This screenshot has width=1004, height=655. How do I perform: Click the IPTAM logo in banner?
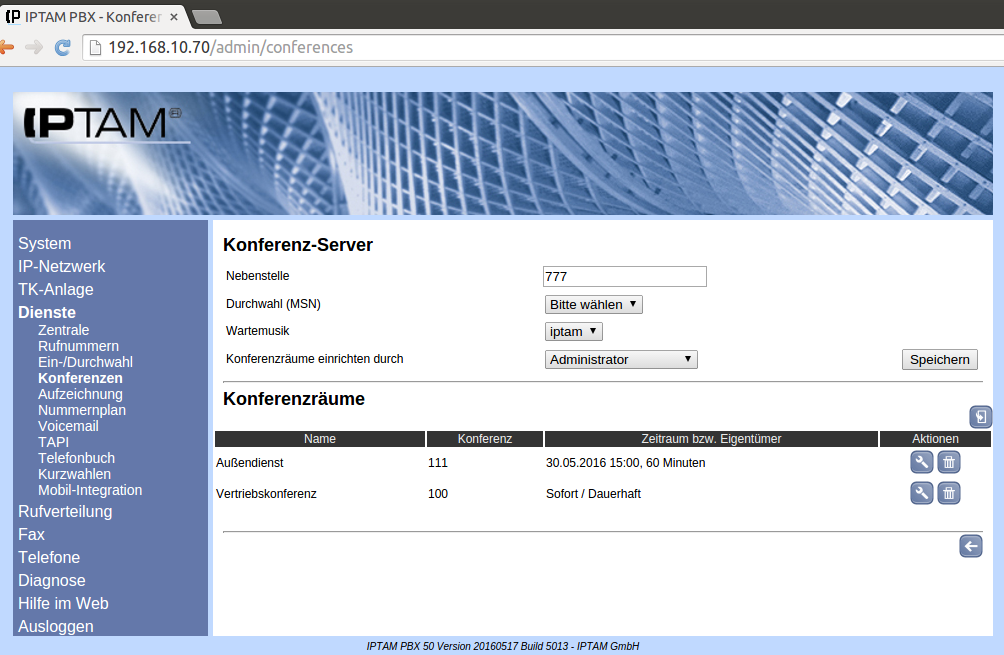(x=97, y=123)
